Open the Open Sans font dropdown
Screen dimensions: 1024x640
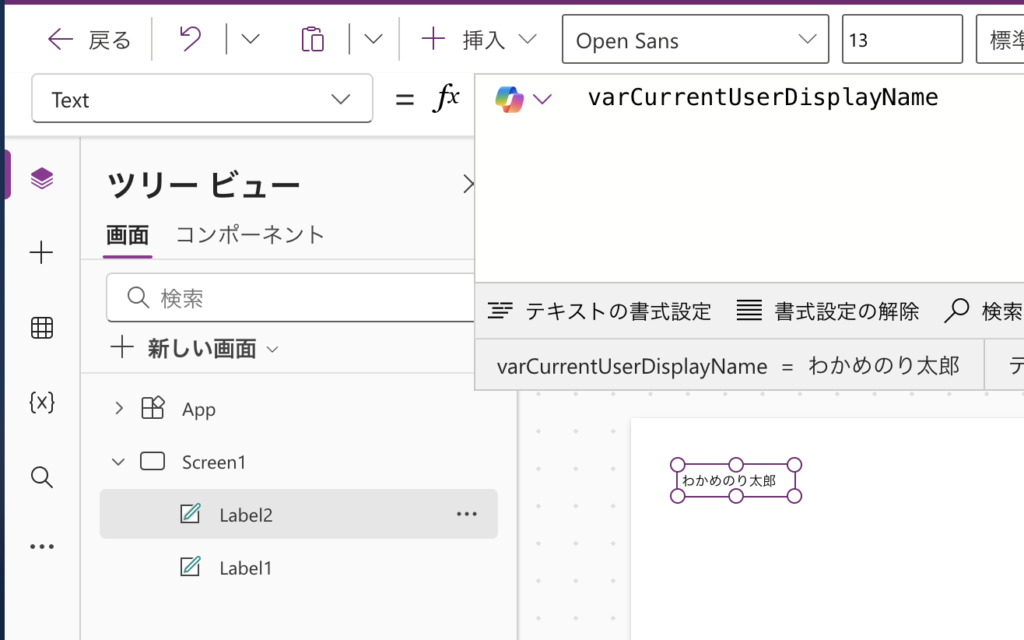point(695,41)
